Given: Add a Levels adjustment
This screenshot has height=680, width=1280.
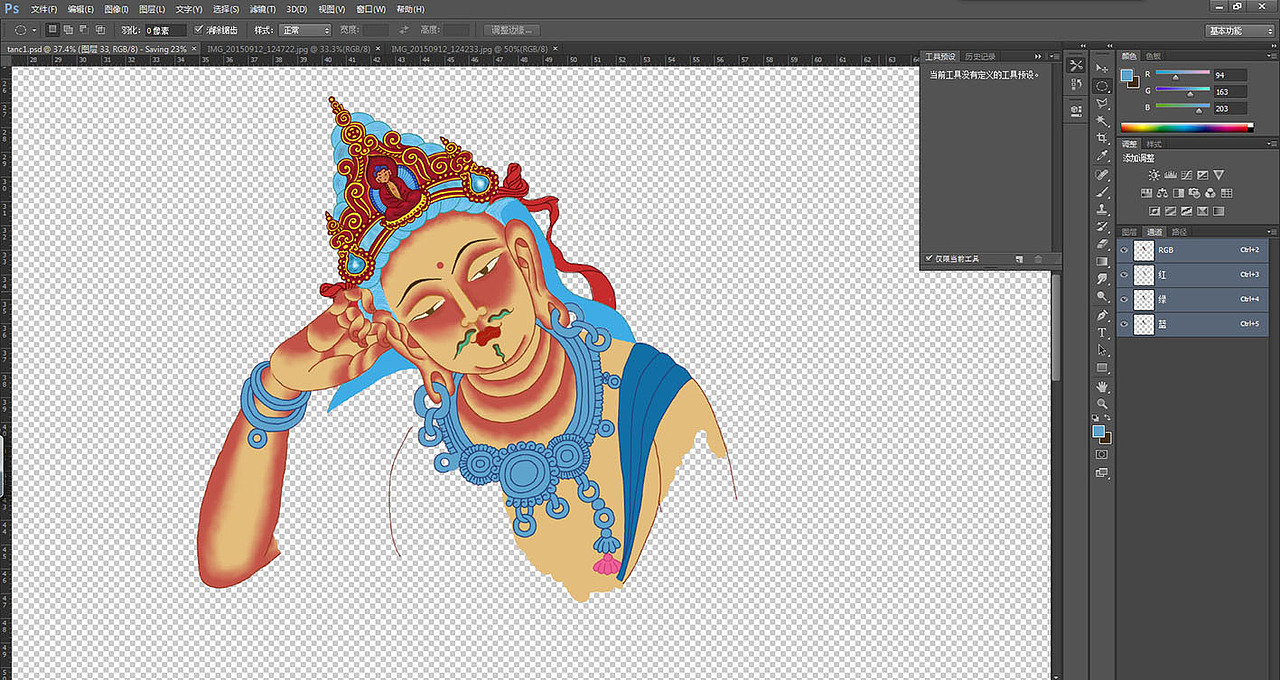Looking at the screenshot, I should tap(1170, 175).
